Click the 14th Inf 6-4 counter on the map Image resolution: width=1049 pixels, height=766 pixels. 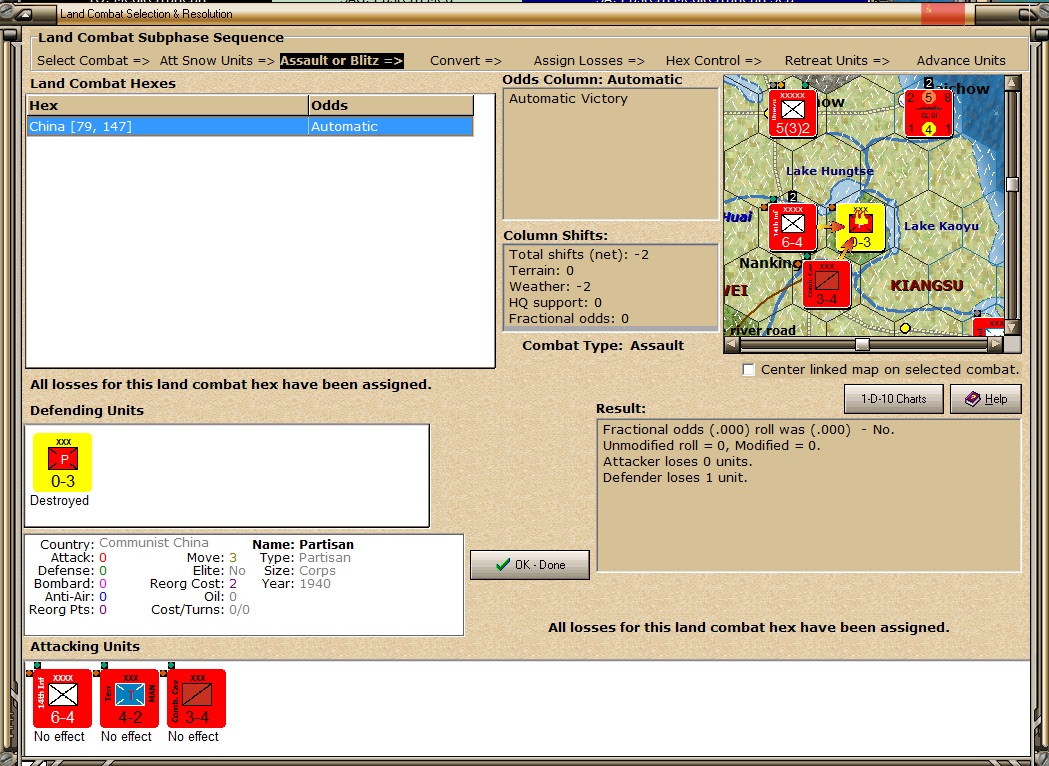pos(792,227)
